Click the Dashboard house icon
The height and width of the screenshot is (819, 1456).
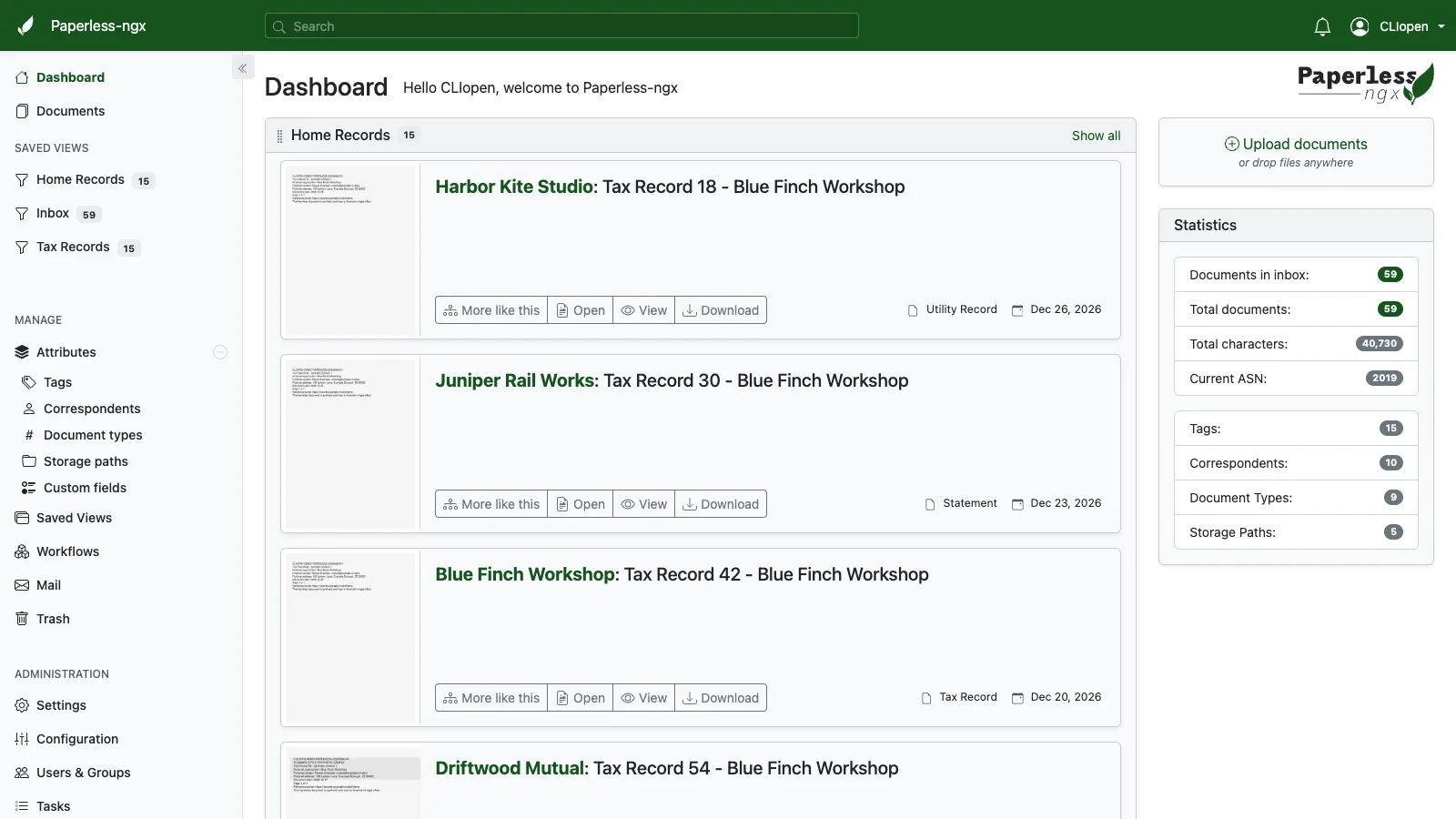[x=22, y=77]
